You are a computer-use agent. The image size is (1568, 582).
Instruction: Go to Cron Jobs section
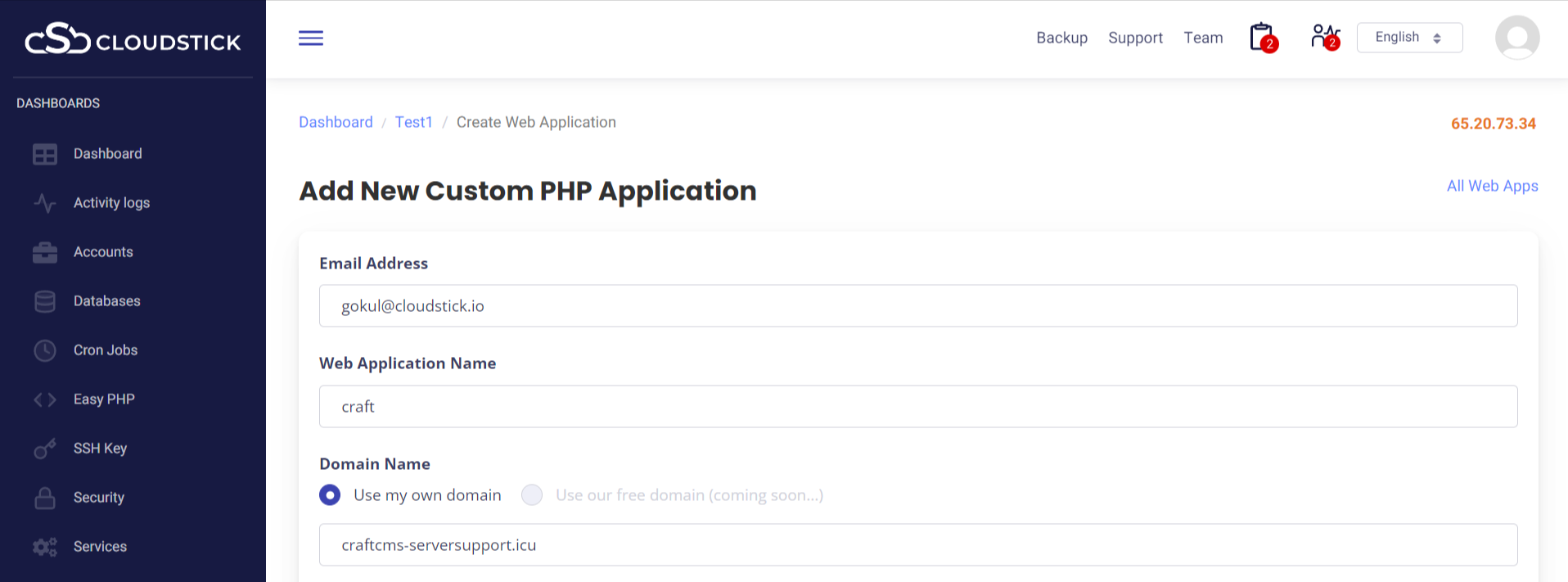click(105, 350)
